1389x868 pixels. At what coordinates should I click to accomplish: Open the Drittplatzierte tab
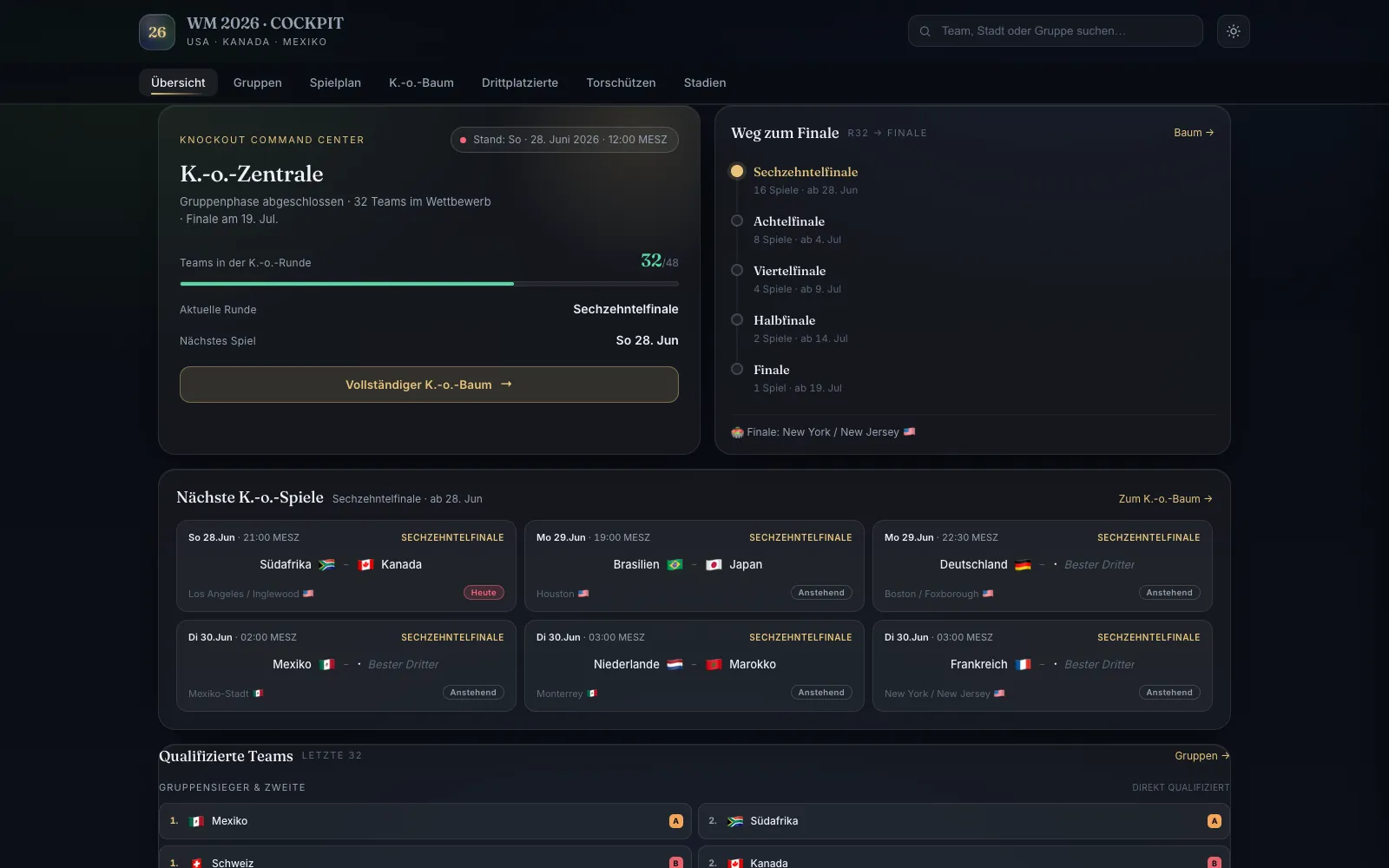(520, 82)
